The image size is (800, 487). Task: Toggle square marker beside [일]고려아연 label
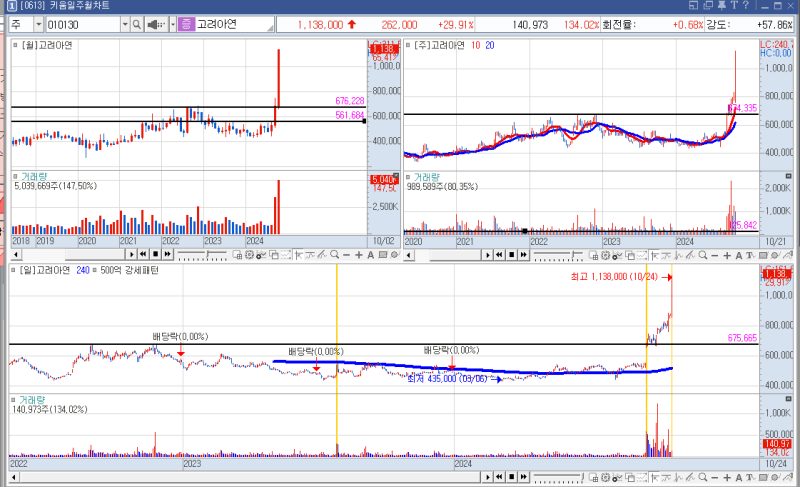(x=13, y=270)
